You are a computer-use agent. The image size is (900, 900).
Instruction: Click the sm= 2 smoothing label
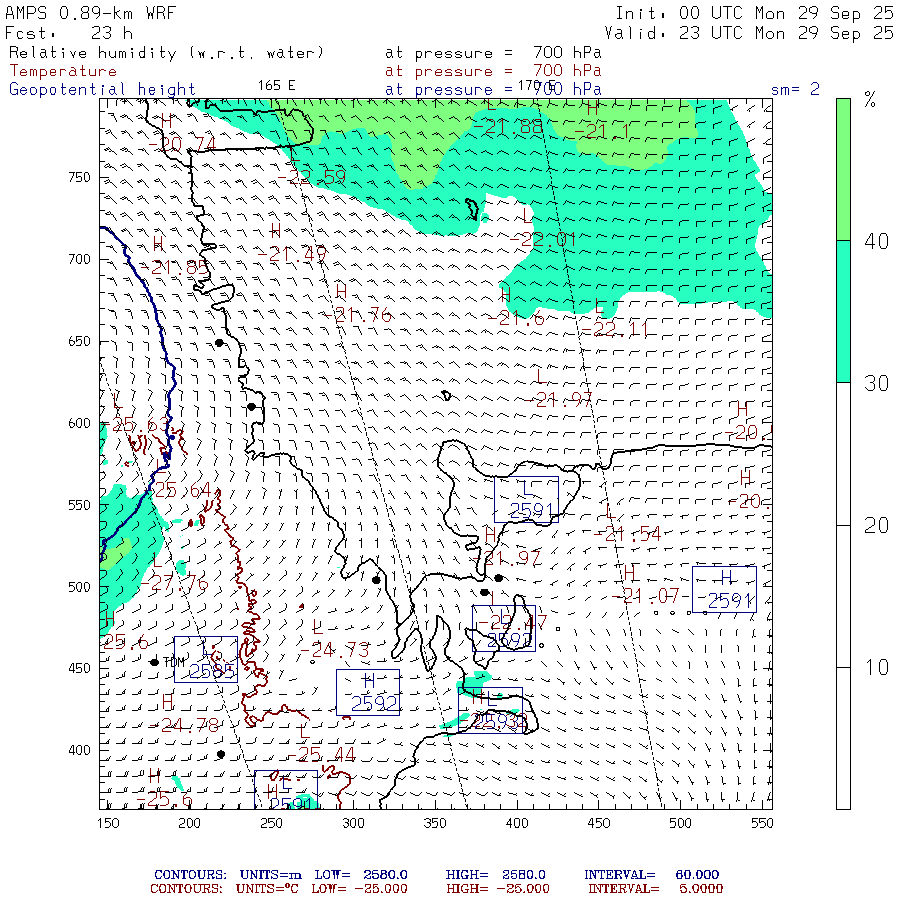coord(795,89)
